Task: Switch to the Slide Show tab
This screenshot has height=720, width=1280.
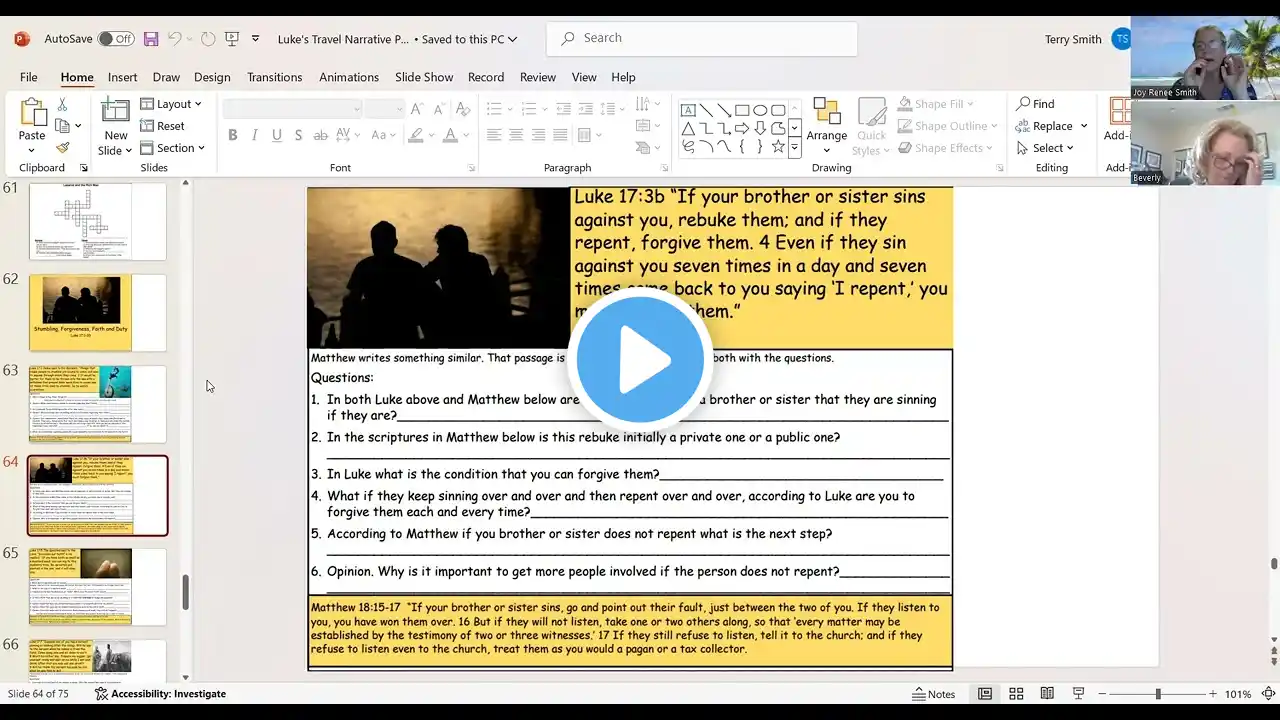Action: (424, 77)
